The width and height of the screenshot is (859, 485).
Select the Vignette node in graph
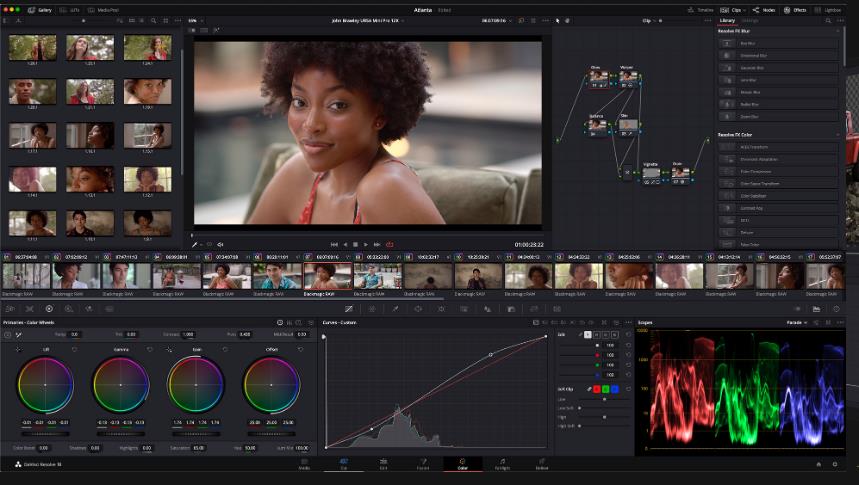click(651, 172)
